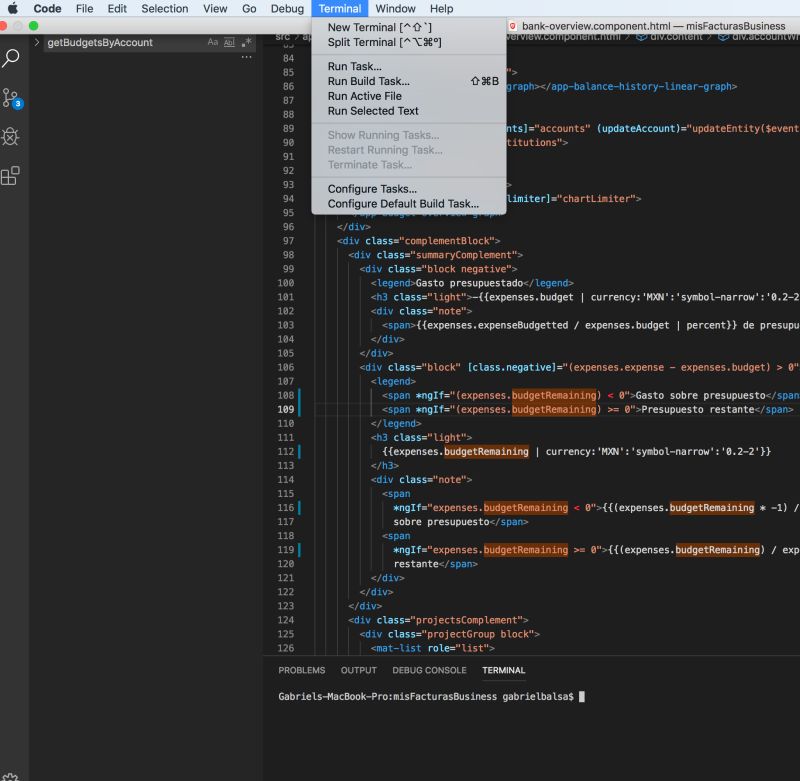Toggle Match Case in the search widget
800x781 pixels.
pyautogui.click(x=212, y=43)
